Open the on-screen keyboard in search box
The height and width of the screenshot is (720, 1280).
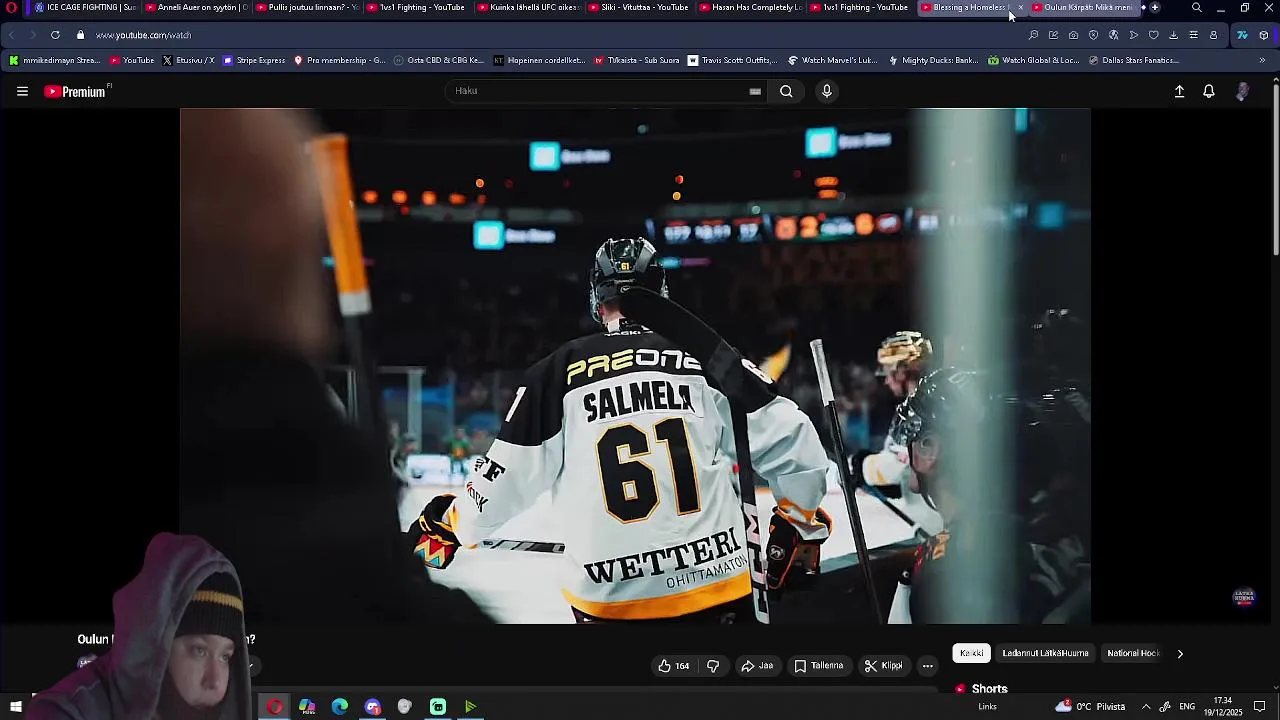pos(755,91)
